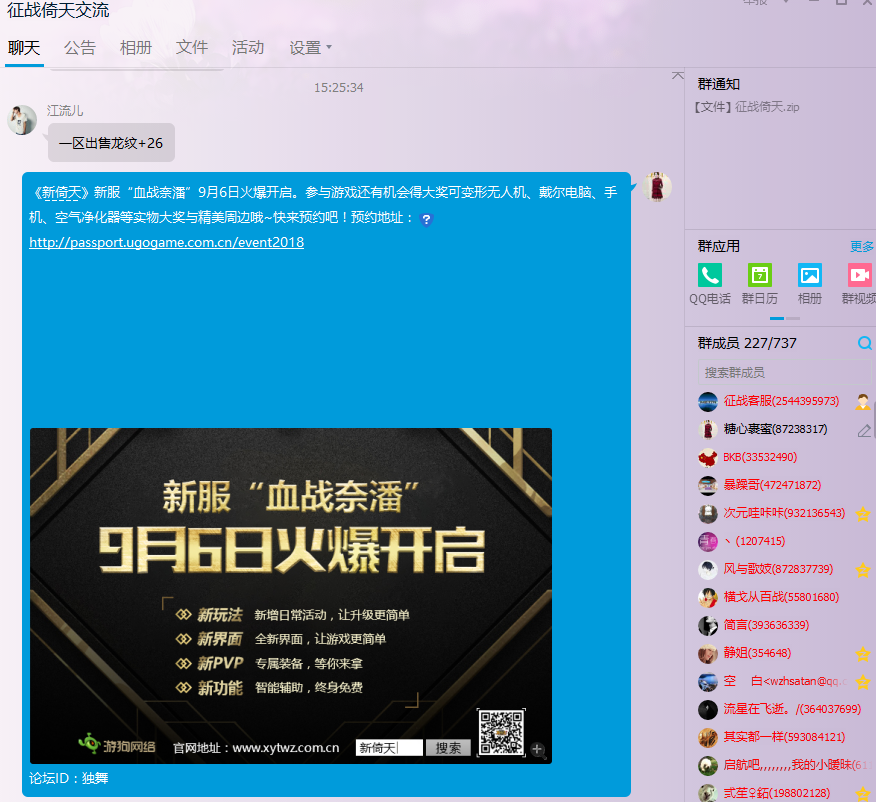
Task: Click the avatar of 流星在飞逝。
Action: pos(708,709)
